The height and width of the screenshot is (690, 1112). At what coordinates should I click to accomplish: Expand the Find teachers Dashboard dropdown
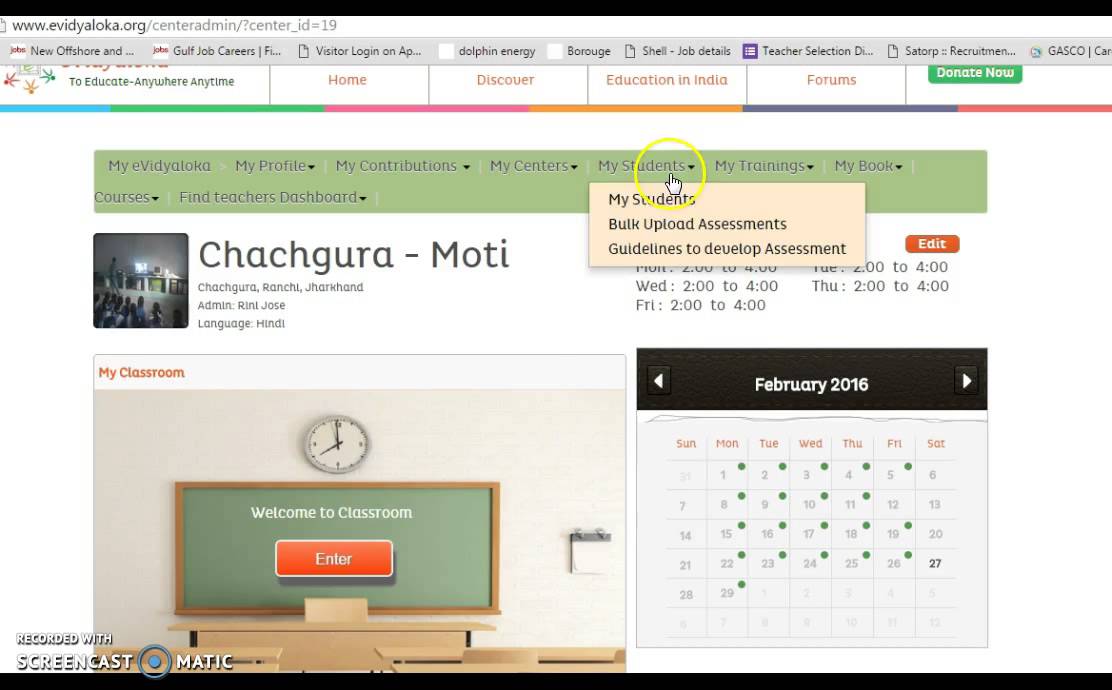[272, 197]
